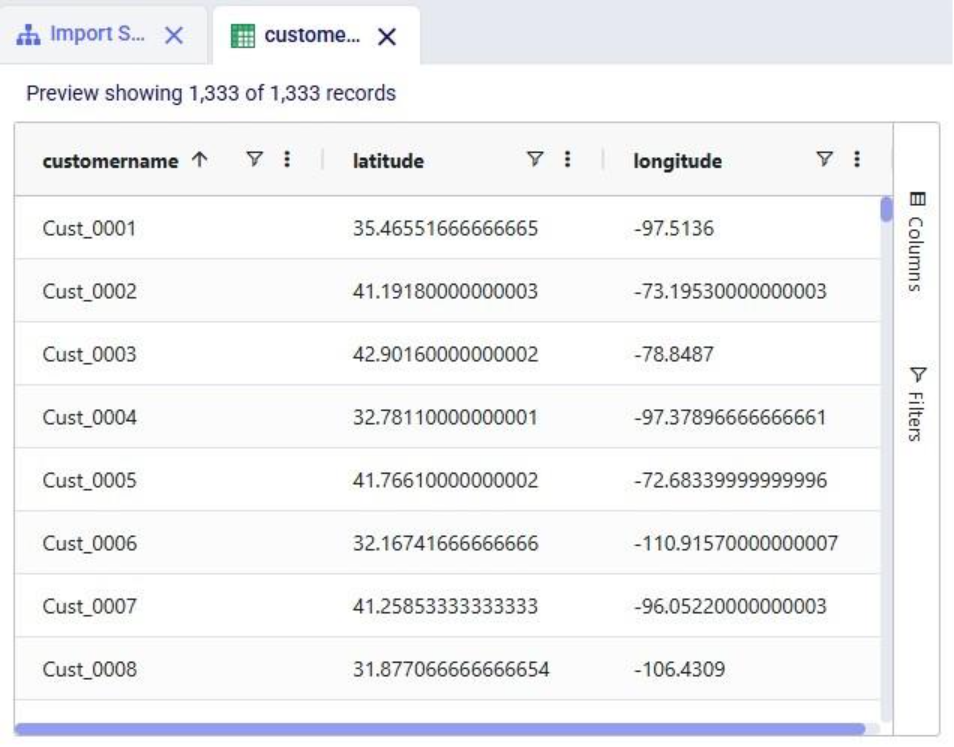Screen dimensions: 954x747
Task: Click longitude value -73.19530000000003
Action: pos(730,291)
